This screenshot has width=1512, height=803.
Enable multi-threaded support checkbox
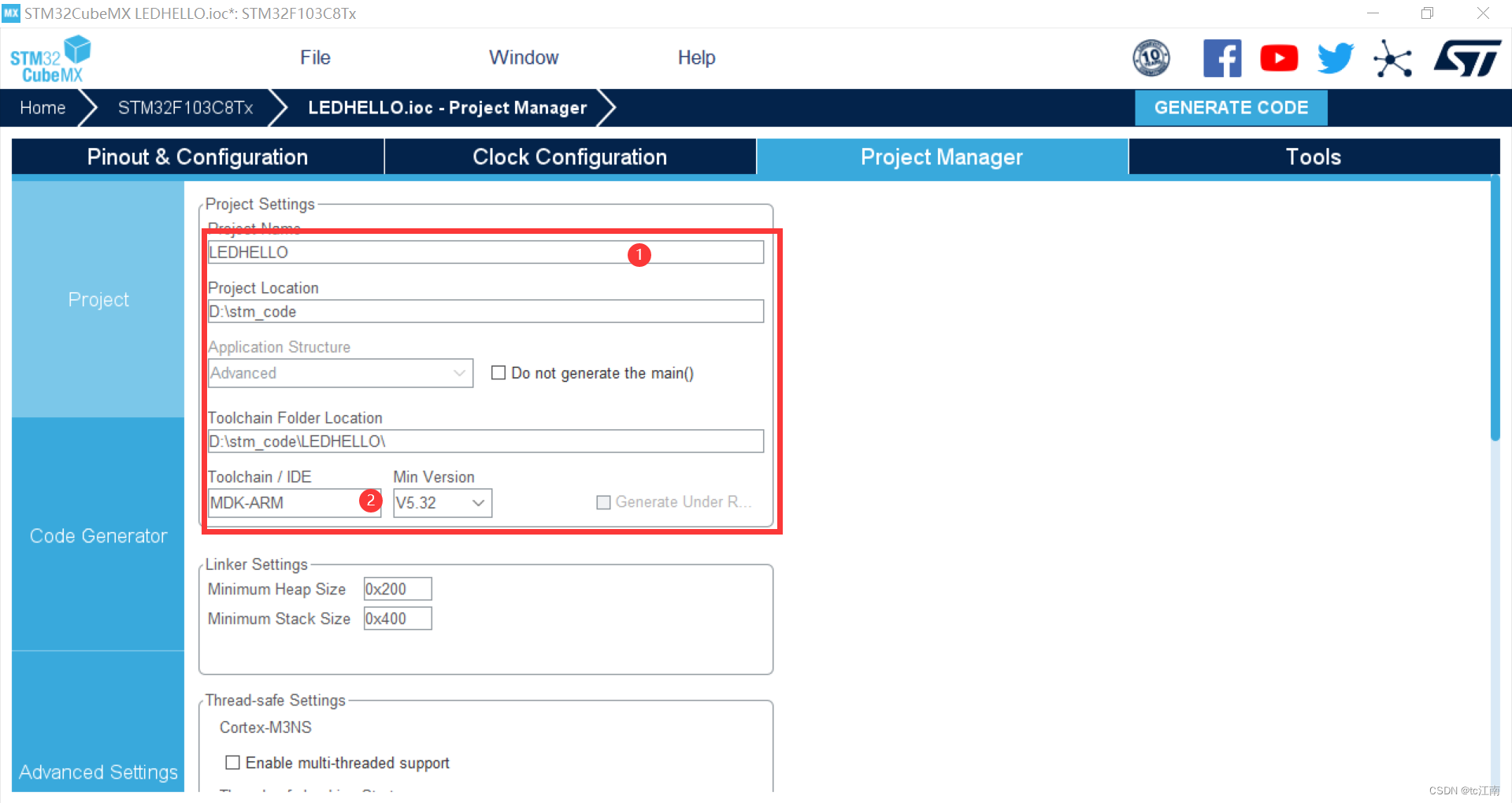pyautogui.click(x=232, y=762)
